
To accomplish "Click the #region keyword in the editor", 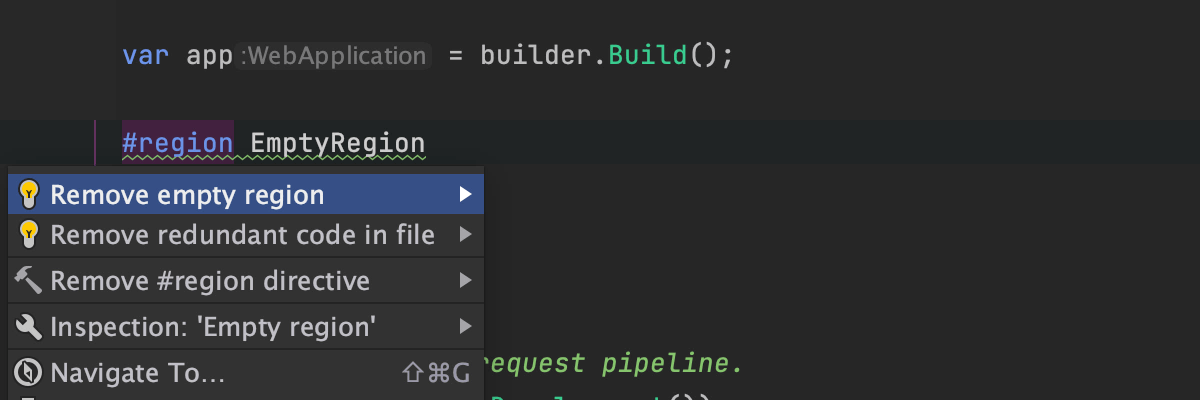I will 177,143.
